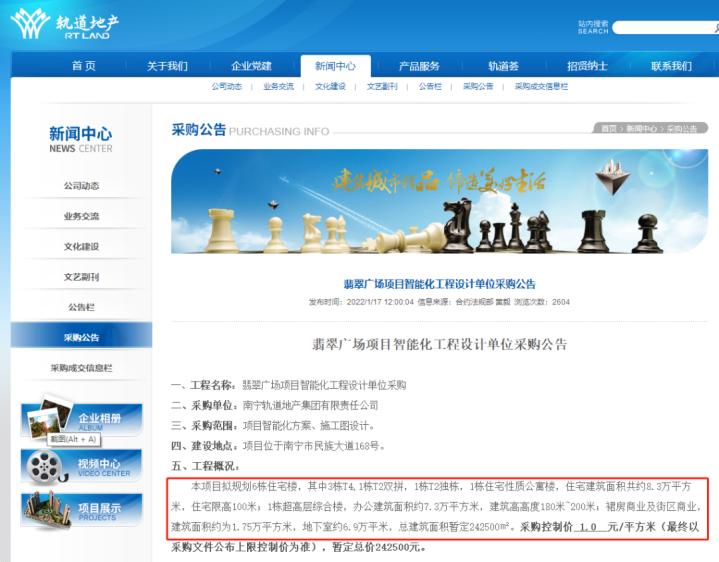This screenshot has height=562, width=719.
Task: Open the 招贤纳士 navigation tab
Action: click(x=587, y=66)
